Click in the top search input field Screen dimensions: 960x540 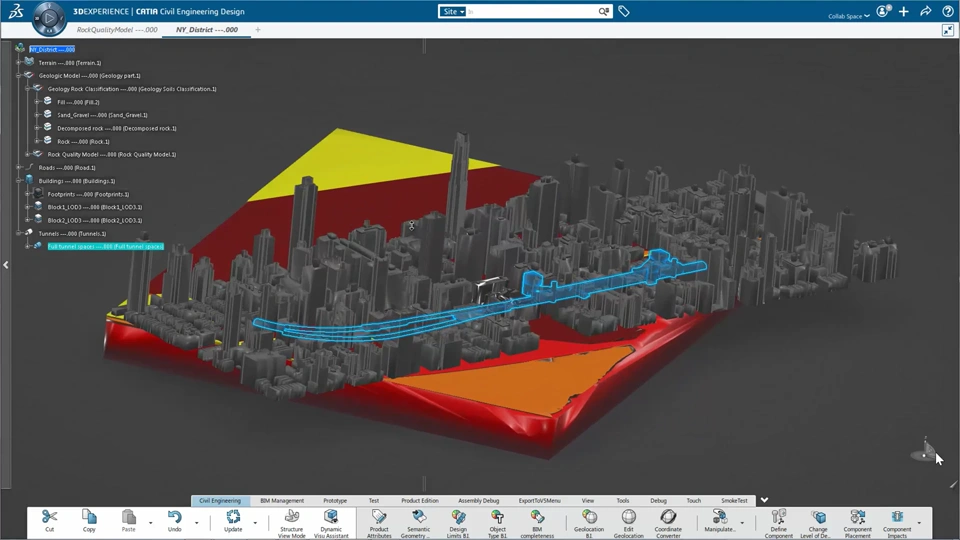pos(531,11)
